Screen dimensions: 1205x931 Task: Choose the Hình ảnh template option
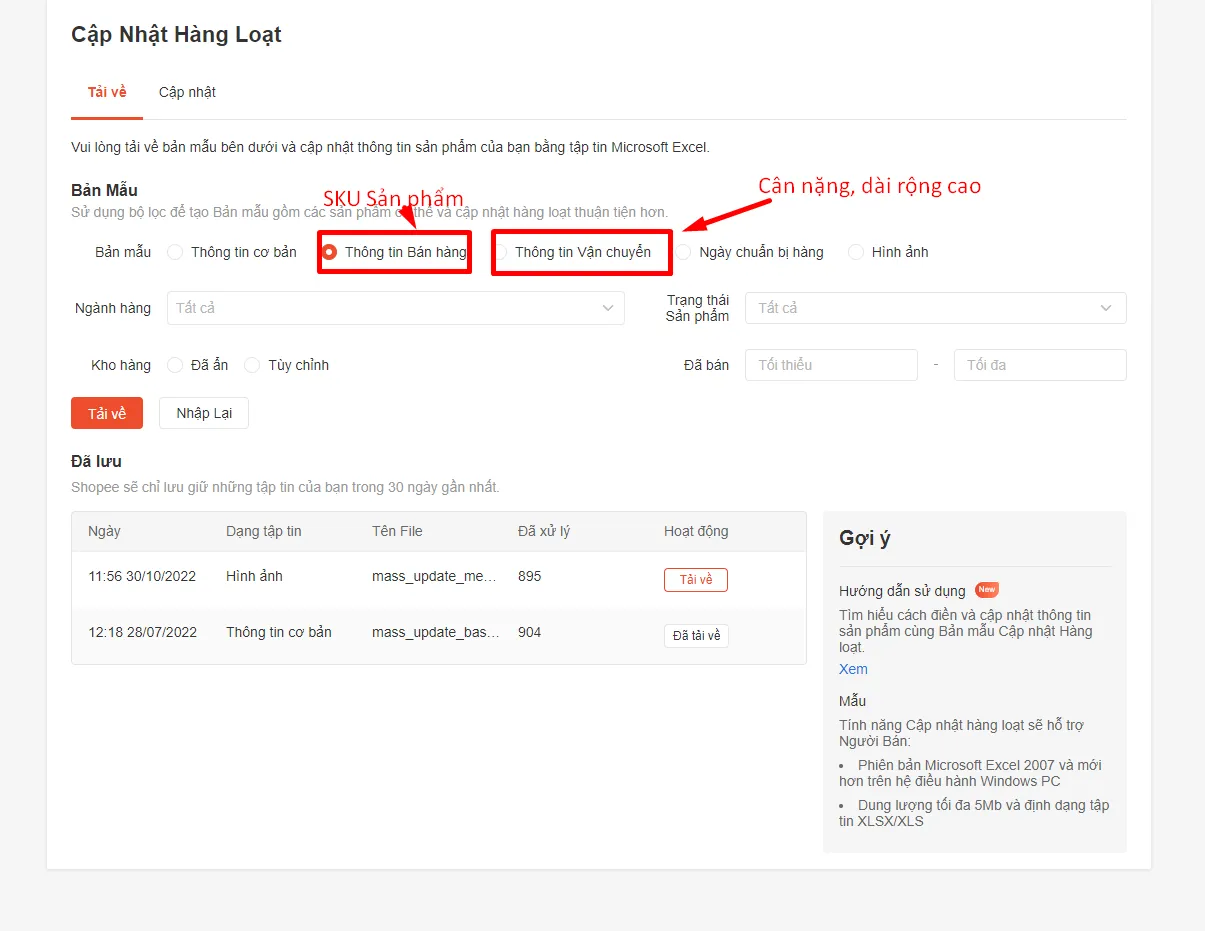pos(888,252)
